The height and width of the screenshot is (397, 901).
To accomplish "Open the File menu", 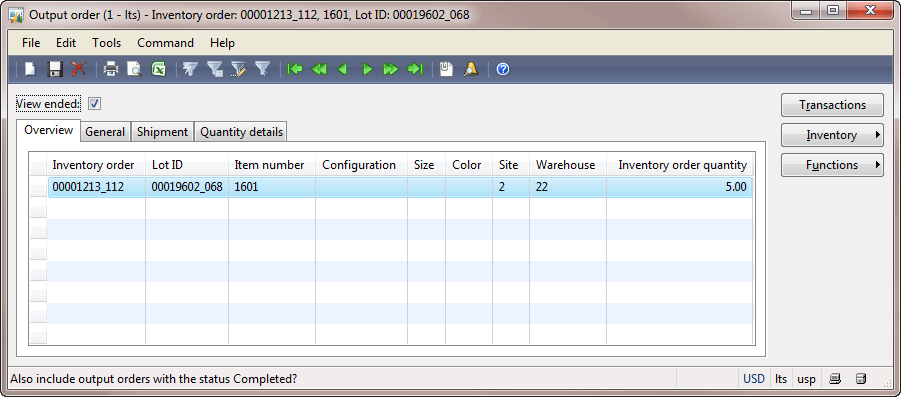I will point(31,43).
